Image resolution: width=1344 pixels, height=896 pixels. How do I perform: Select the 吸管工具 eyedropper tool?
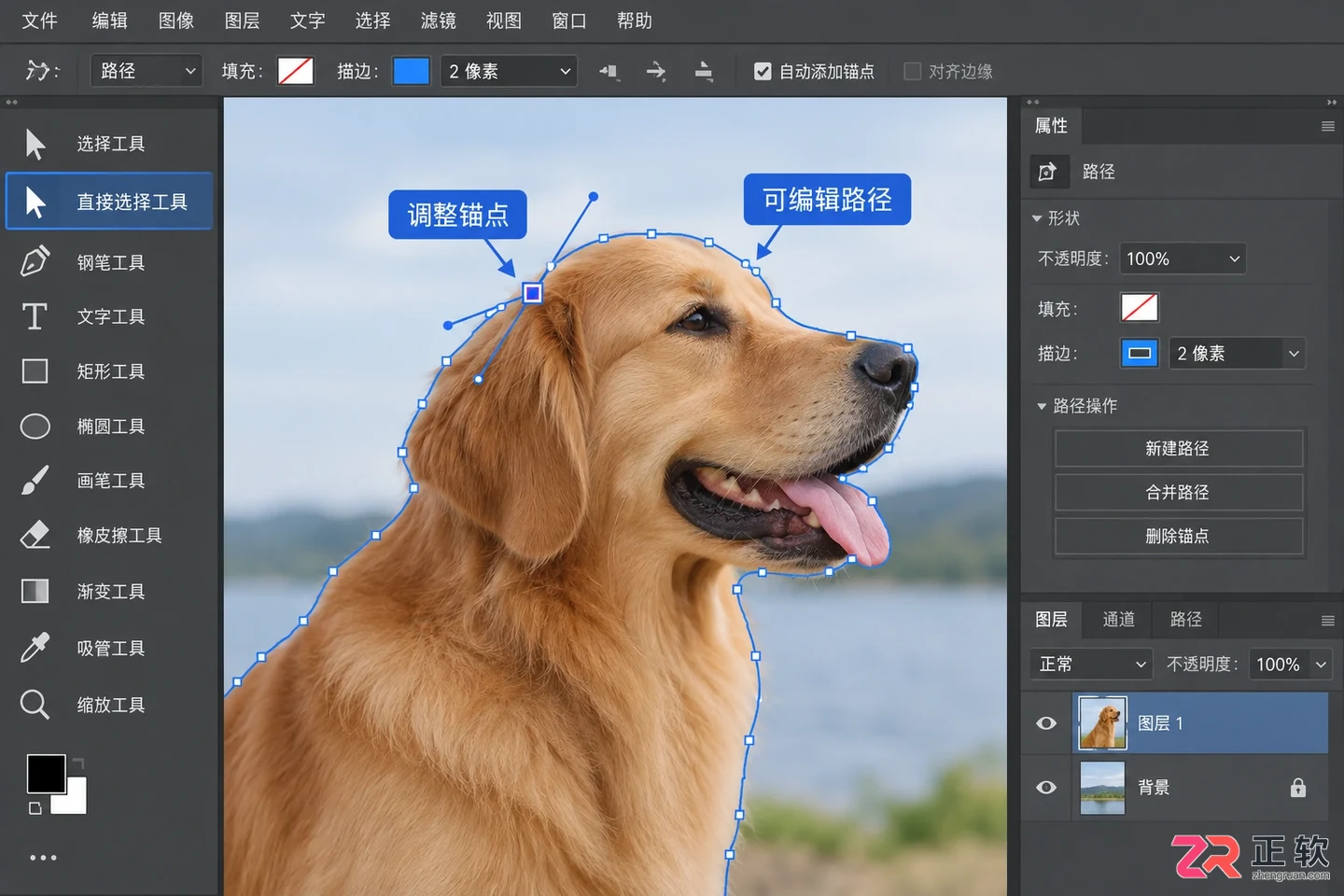pos(110,648)
